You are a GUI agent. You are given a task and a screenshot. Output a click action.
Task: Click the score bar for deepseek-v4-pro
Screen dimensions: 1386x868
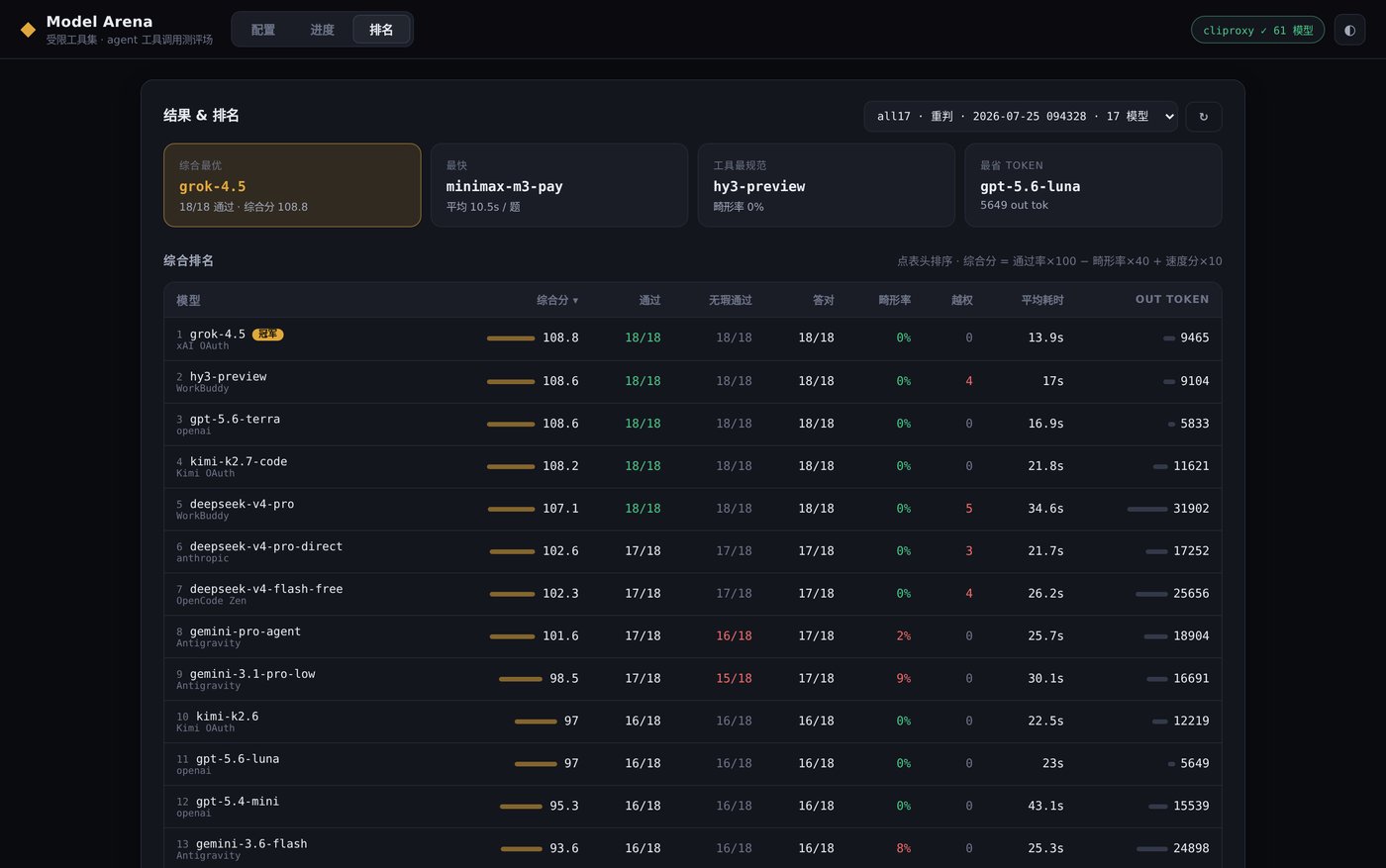click(x=511, y=509)
